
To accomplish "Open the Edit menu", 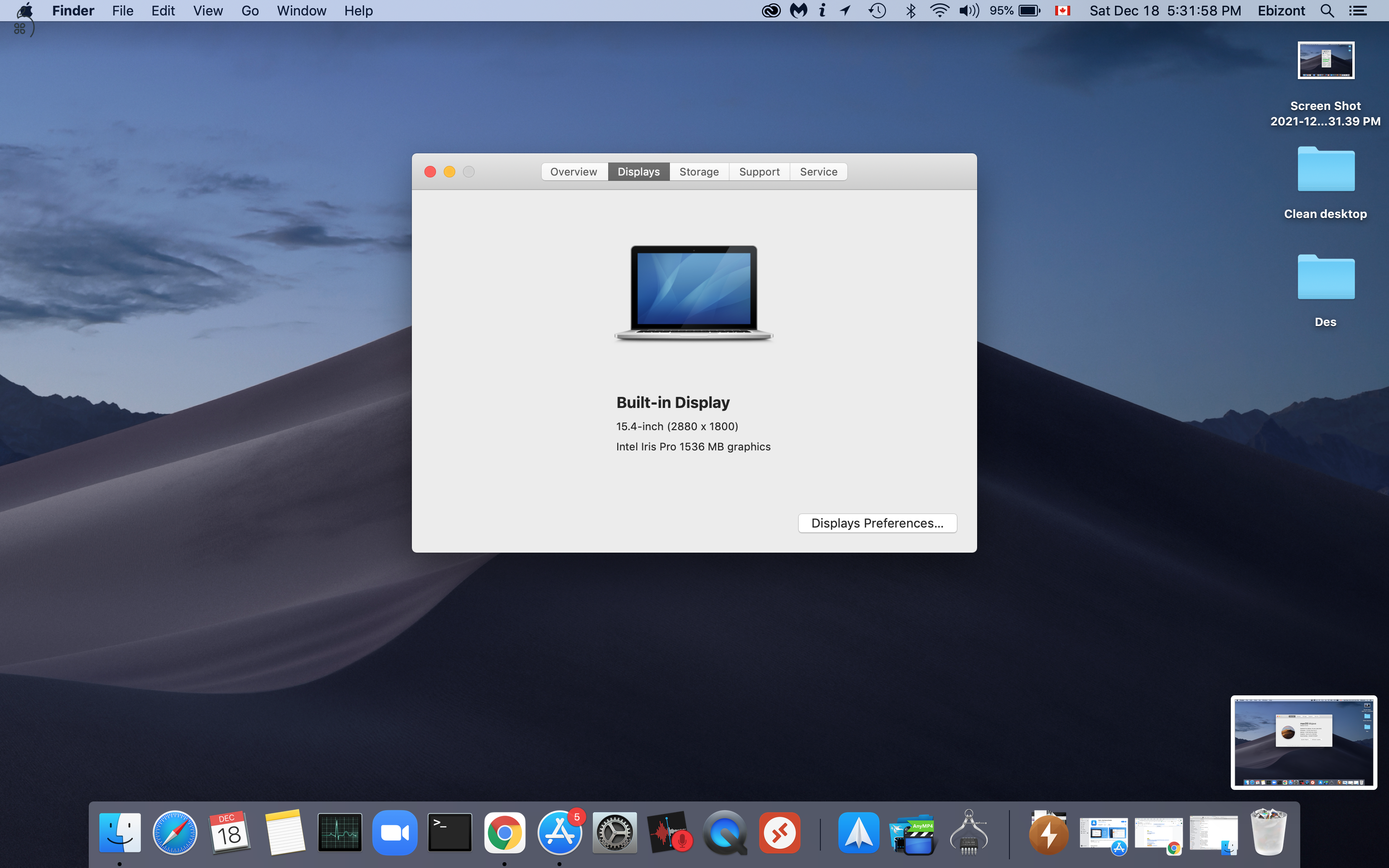I will pyautogui.click(x=163, y=10).
